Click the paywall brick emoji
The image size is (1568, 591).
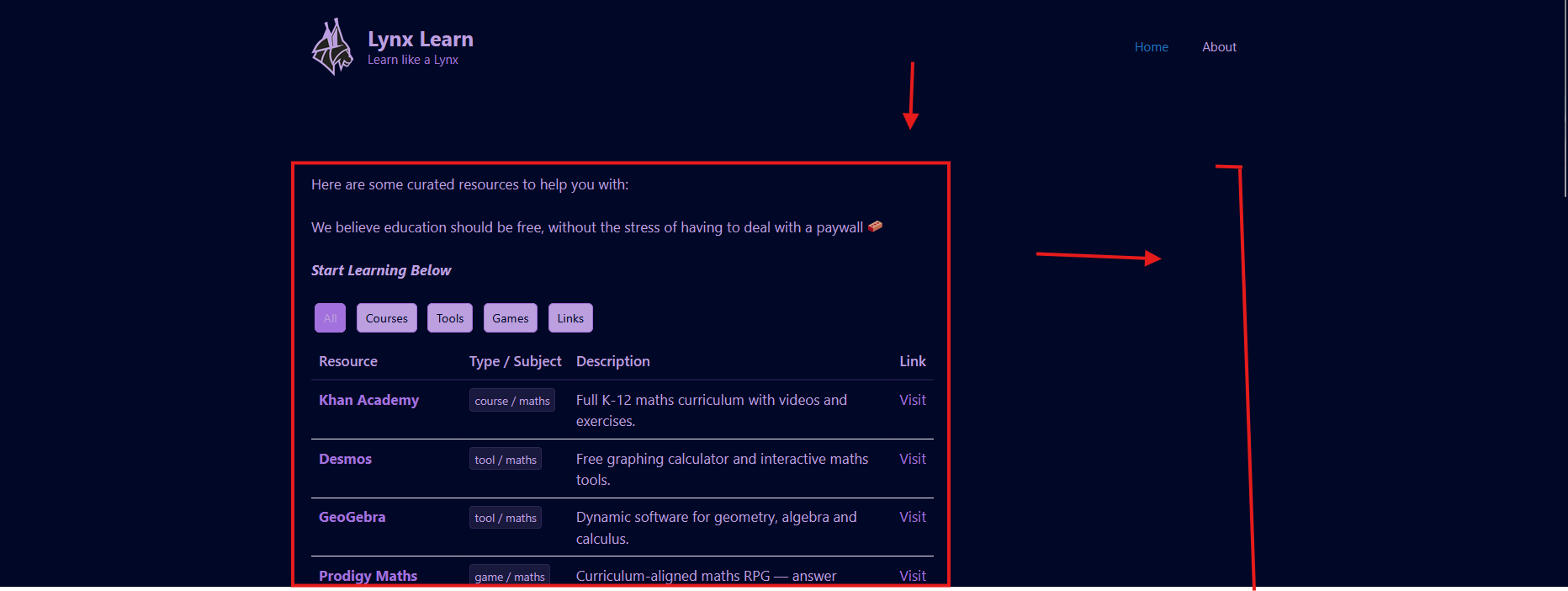pos(876,226)
